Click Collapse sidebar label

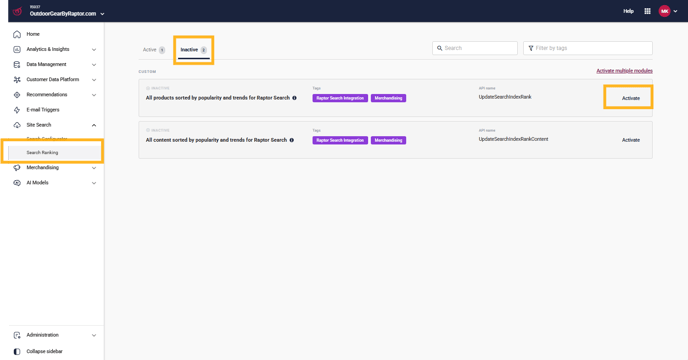(x=44, y=351)
